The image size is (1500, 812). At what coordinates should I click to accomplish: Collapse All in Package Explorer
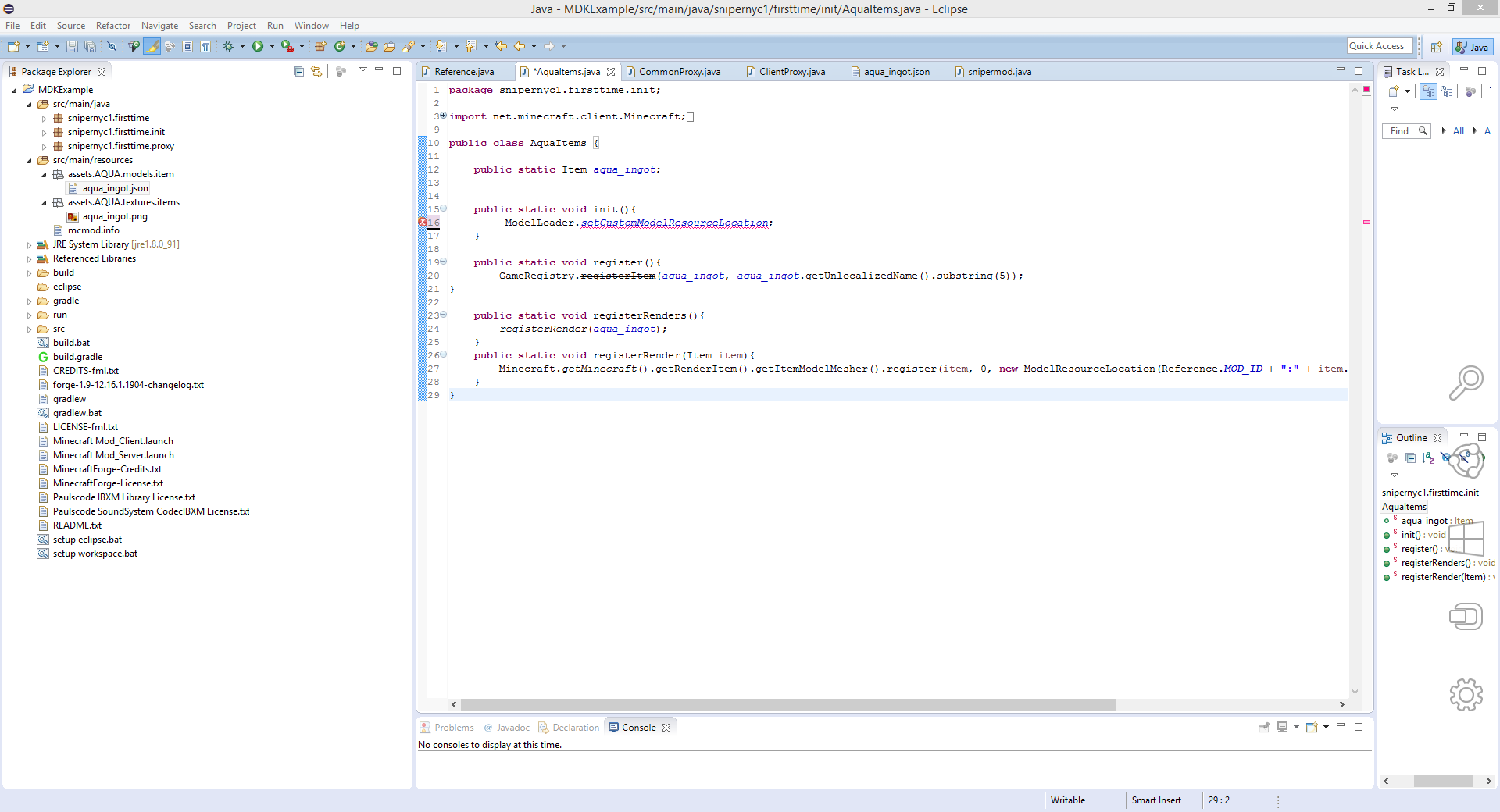click(x=298, y=71)
